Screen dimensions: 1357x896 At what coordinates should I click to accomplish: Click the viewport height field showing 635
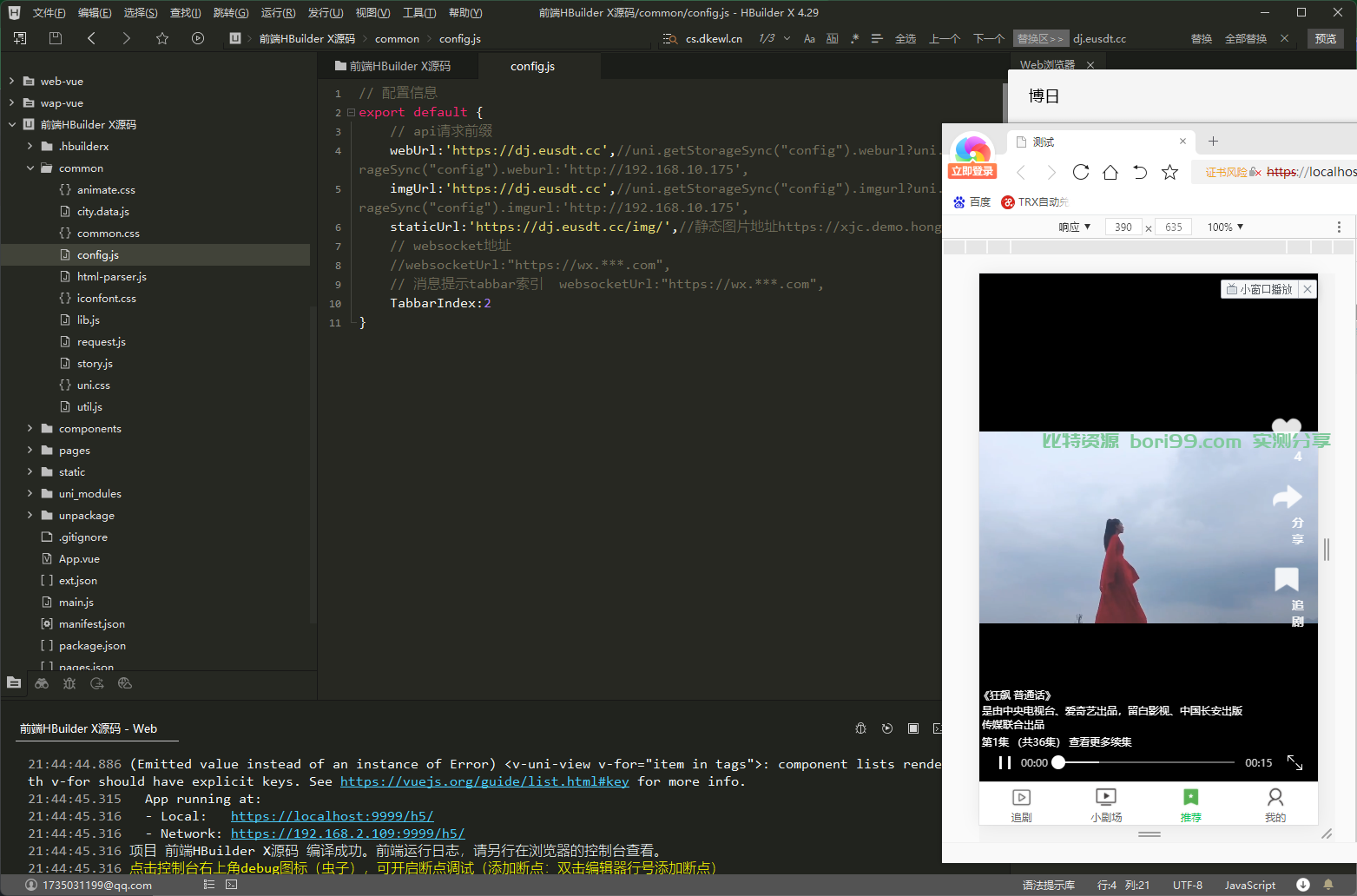1174,227
